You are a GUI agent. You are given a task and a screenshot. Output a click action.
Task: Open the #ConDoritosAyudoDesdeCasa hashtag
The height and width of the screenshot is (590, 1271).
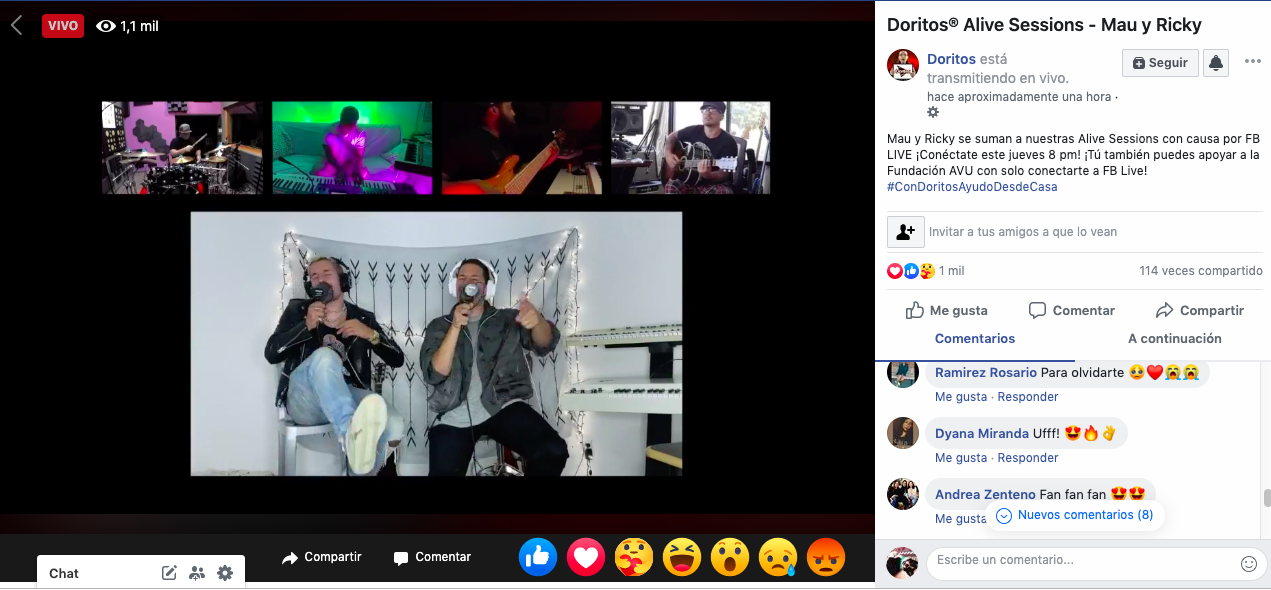coord(971,186)
